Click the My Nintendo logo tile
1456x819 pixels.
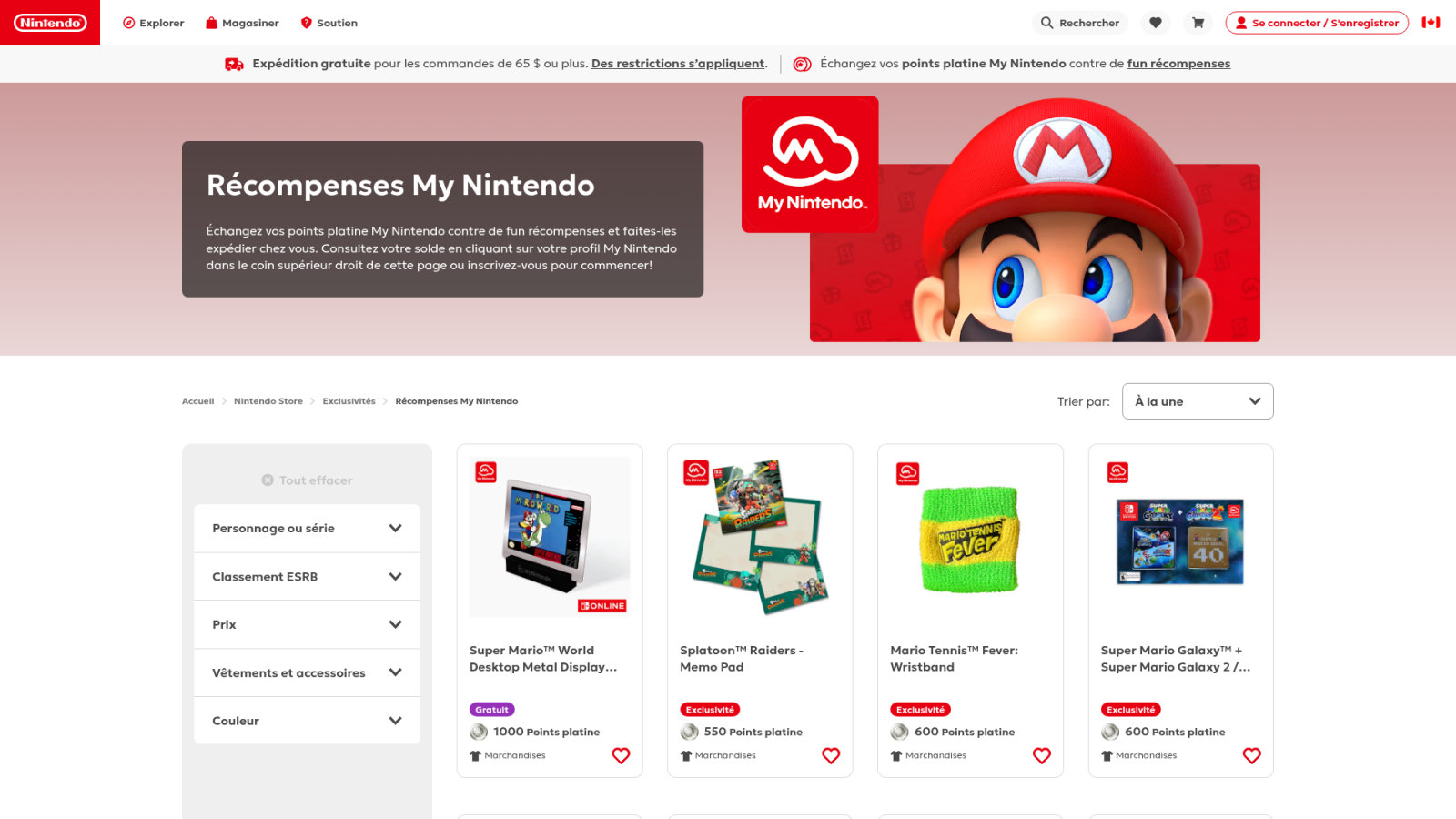810,164
